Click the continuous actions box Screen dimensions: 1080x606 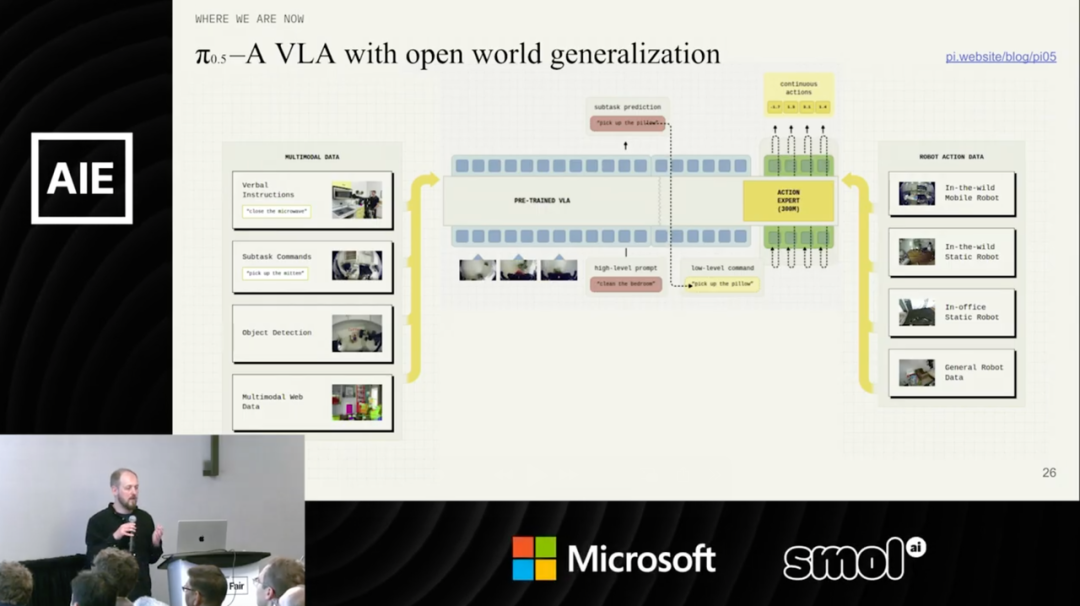pyautogui.click(x=798, y=94)
